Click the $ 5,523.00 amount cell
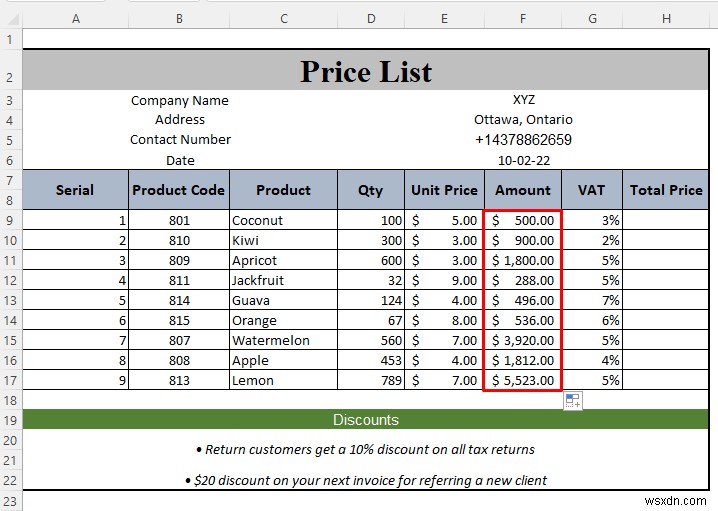718x511 pixels. [x=523, y=380]
